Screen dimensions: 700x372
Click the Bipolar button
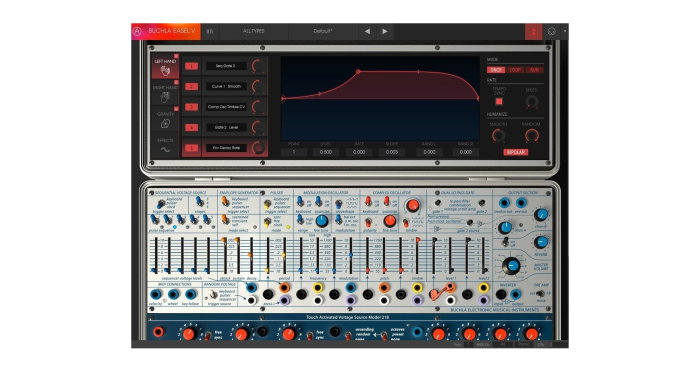(x=516, y=152)
